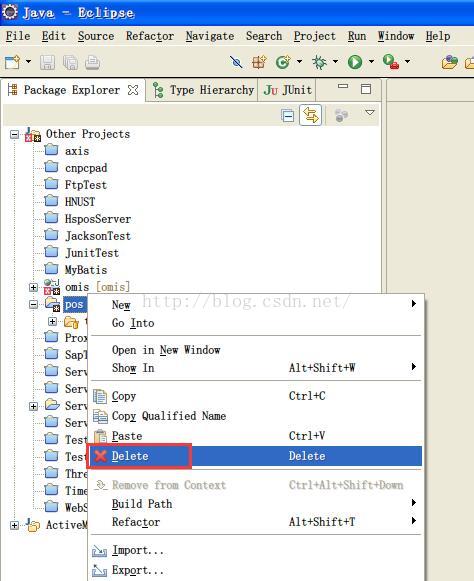Minimize the Package Explorer view
Viewport: 474px width, 581px height.
(x=343, y=87)
